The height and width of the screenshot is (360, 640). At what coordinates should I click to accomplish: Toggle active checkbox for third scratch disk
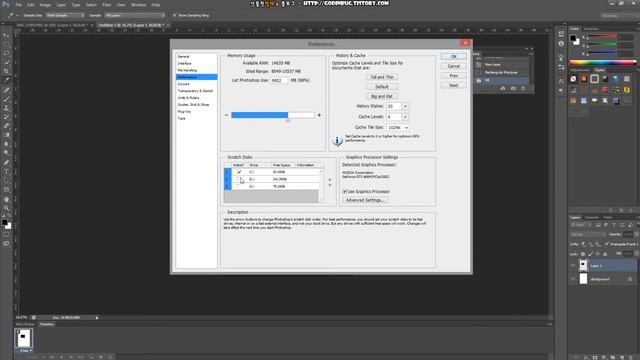coord(239,186)
